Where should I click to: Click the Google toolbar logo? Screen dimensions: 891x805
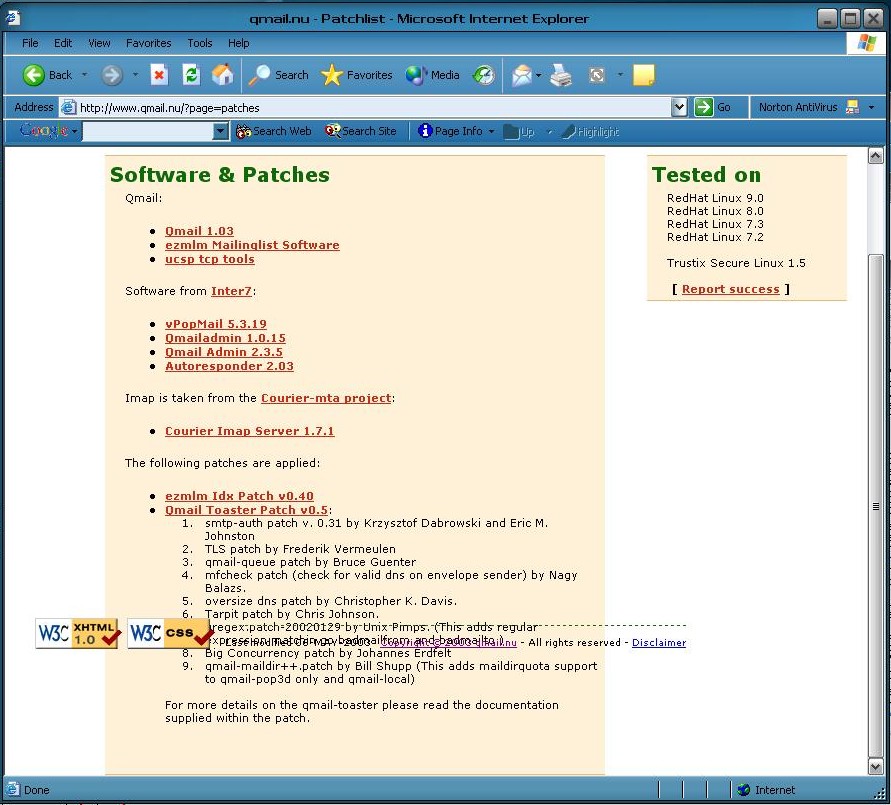coord(44,131)
